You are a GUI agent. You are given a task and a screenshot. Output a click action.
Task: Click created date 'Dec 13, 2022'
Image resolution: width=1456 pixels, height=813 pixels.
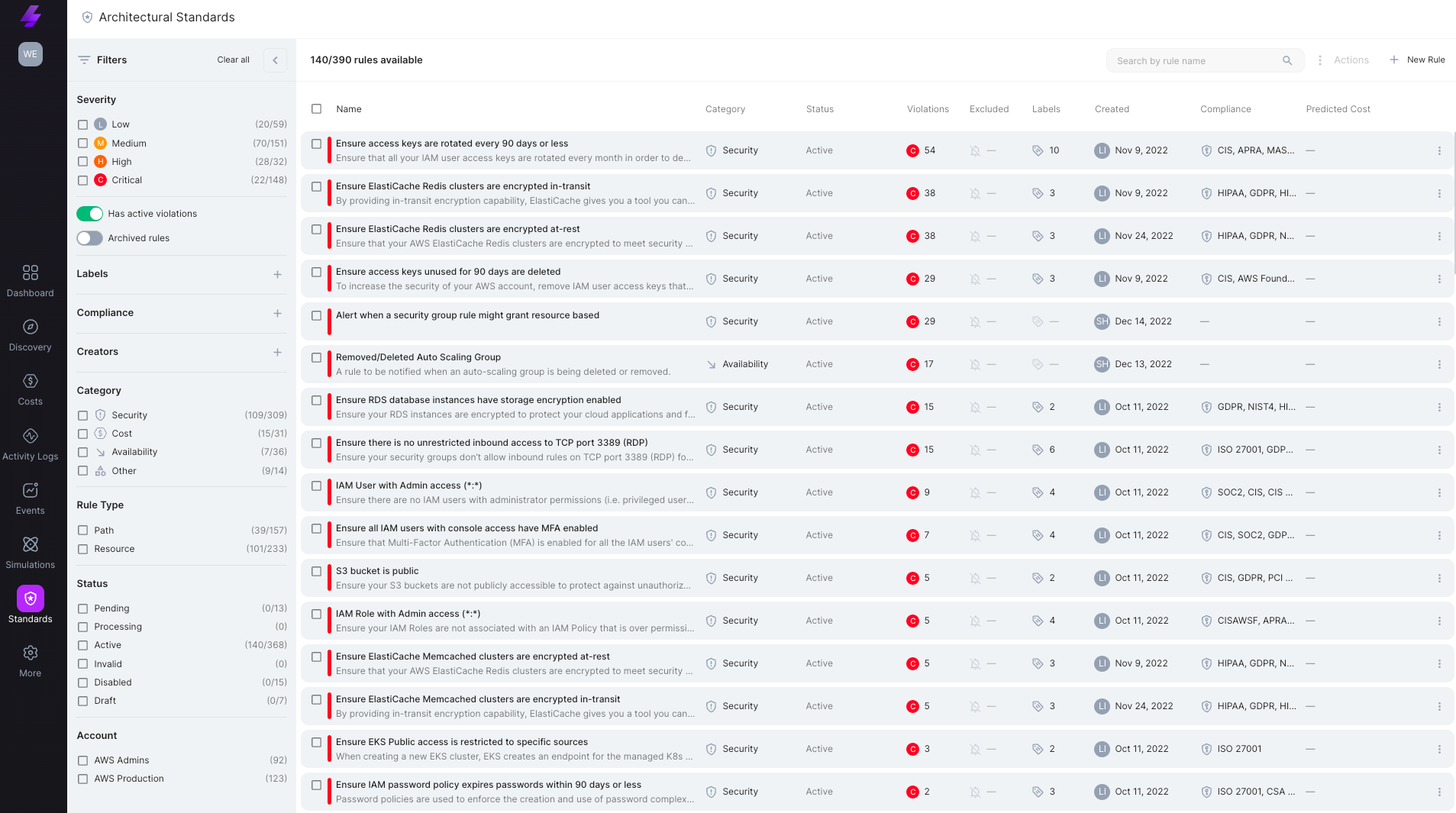(1143, 365)
